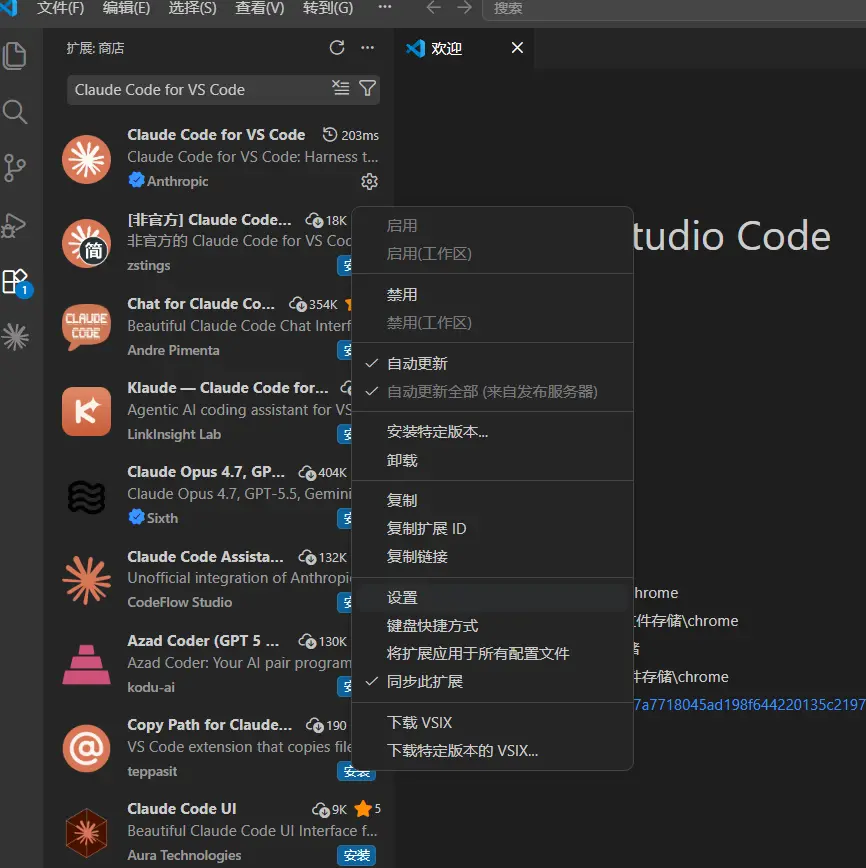Screen dimensions: 866x868
Task: Select 将扩展应用于所有配置文件
Action: [492, 654]
